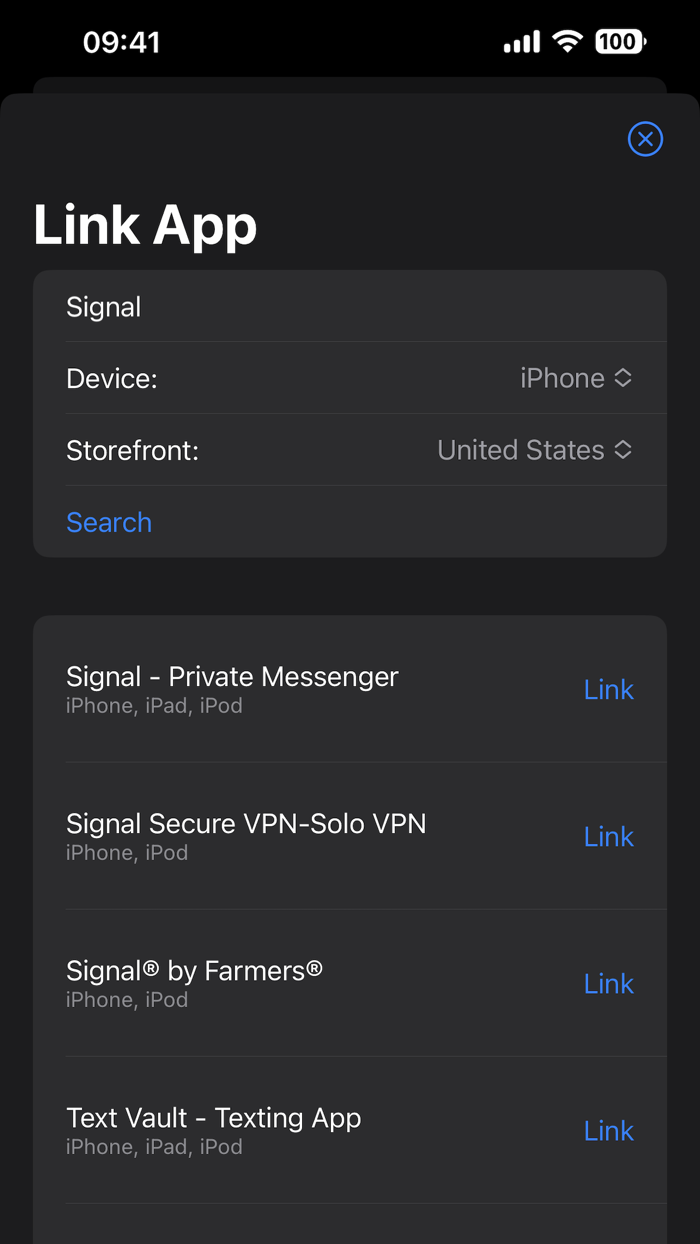700x1244 pixels.
Task: Tap the cellular signal bars icon
Action: pyautogui.click(x=521, y=42)
